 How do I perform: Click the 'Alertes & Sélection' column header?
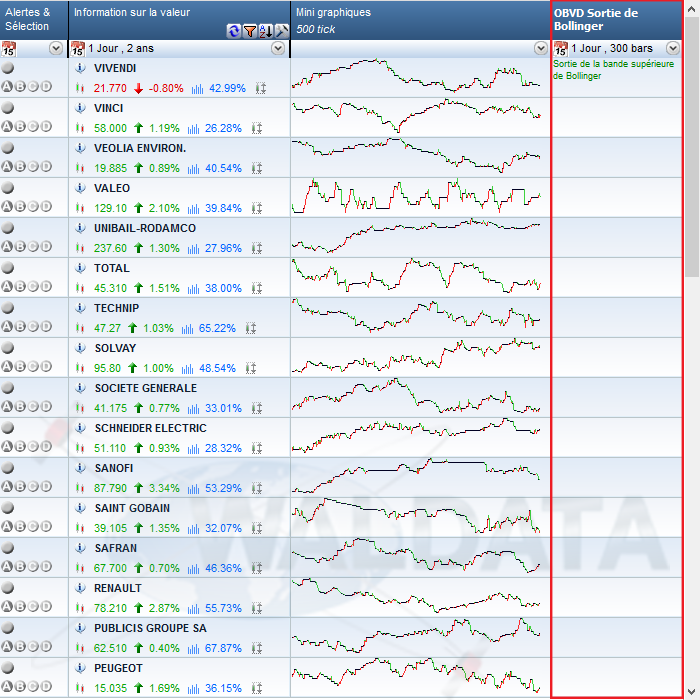pos(34,20)
